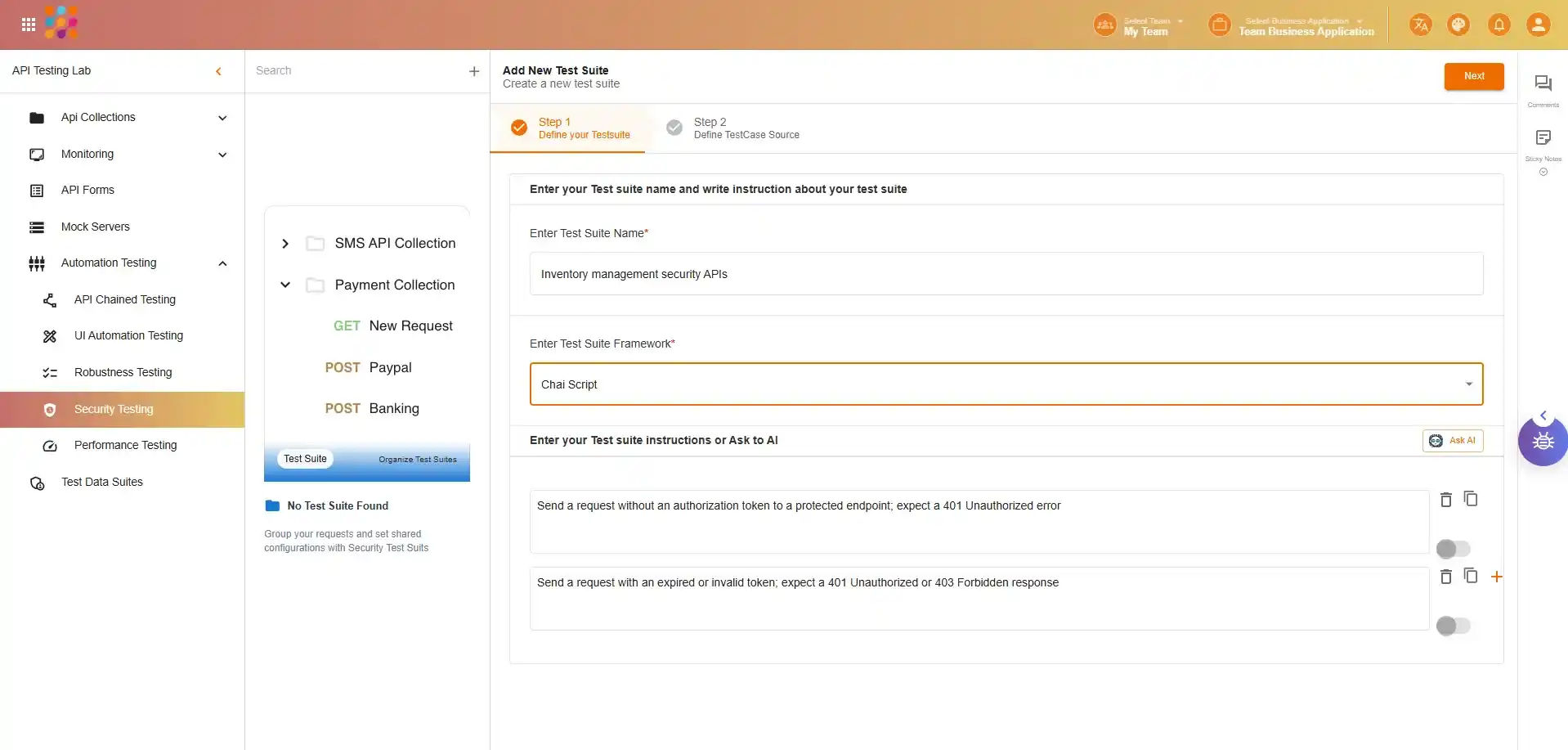Collapse the Automation Testing menu
The image size is (1568, 750).
pyautogui.click(x=222, y=263)
